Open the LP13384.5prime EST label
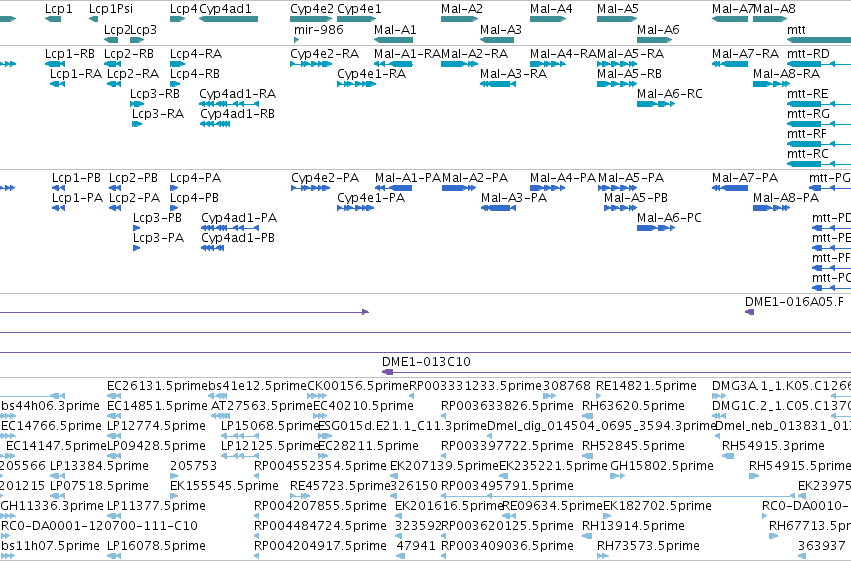851x561 pixels. tap(99, 466)
